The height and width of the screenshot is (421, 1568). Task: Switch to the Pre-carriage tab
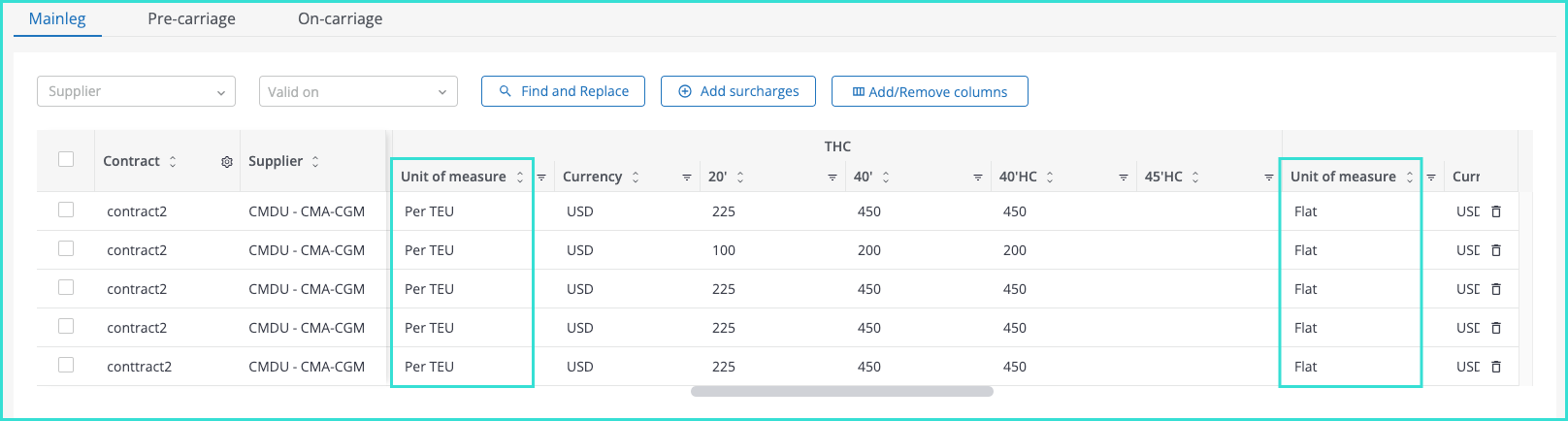click(x=191, y=18)
